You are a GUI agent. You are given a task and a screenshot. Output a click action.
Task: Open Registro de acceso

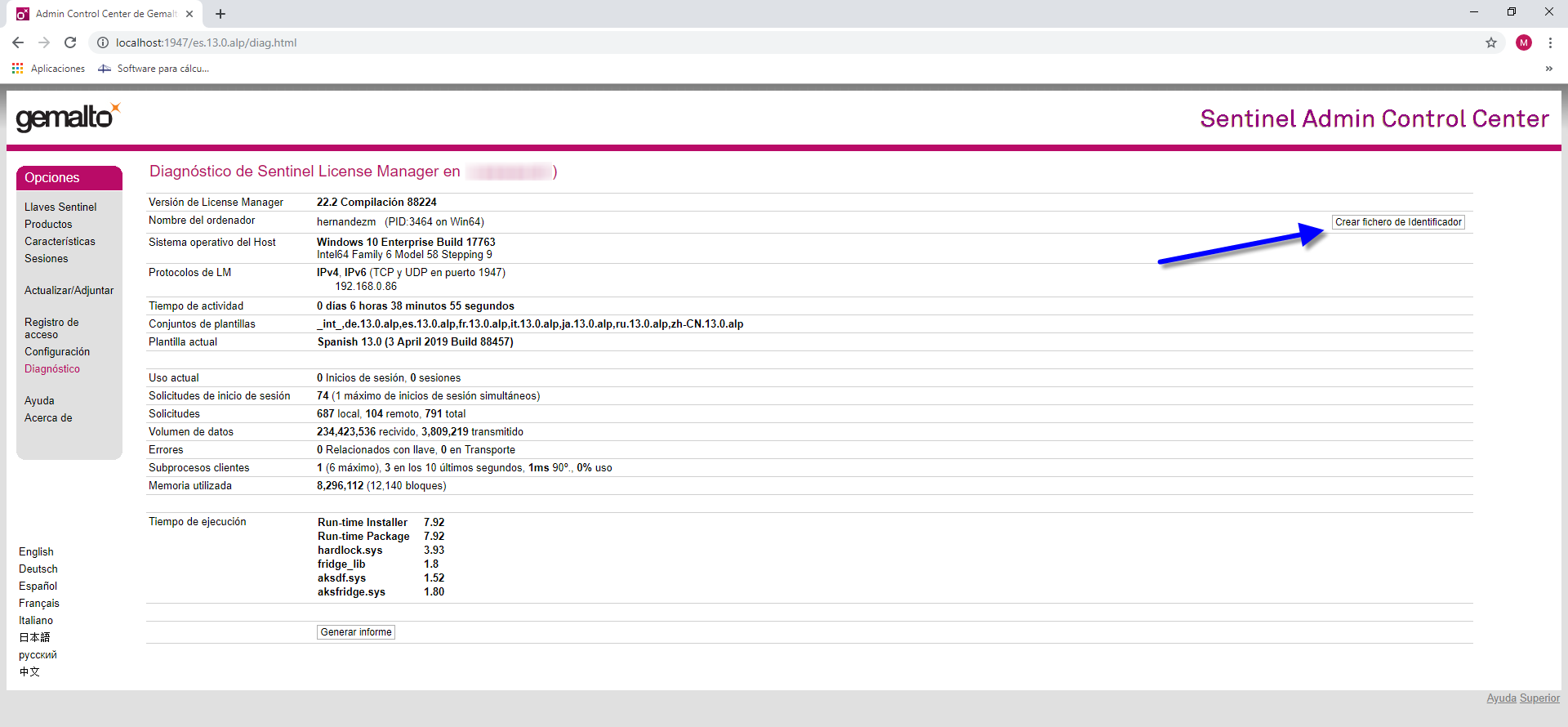click(51, 328)
